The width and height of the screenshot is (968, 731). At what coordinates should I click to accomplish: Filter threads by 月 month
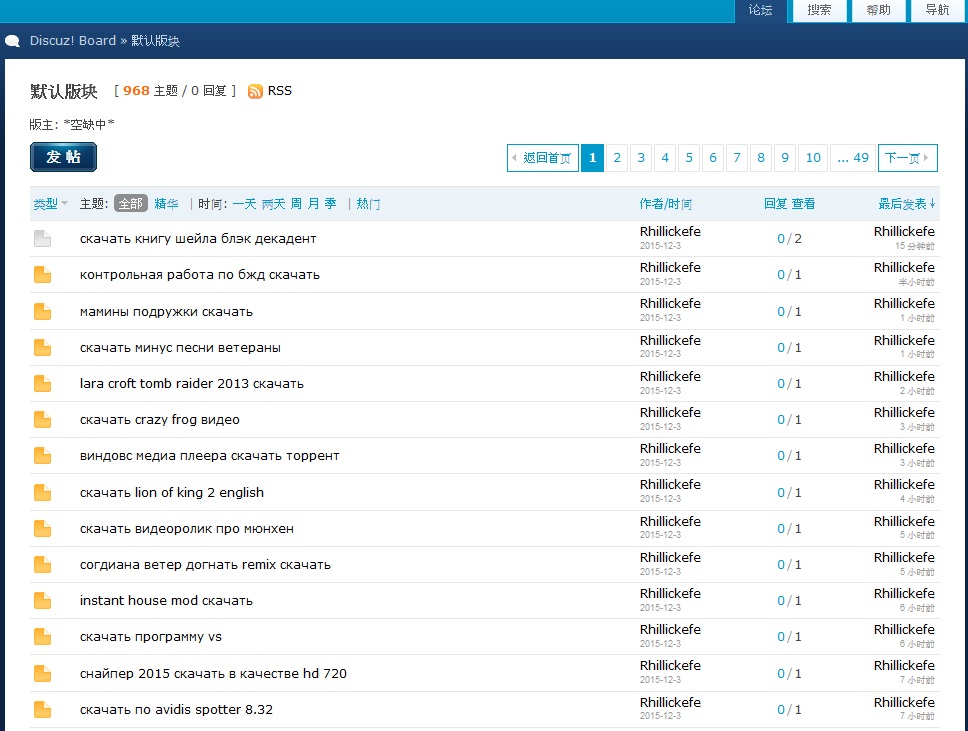coord(314,204)
